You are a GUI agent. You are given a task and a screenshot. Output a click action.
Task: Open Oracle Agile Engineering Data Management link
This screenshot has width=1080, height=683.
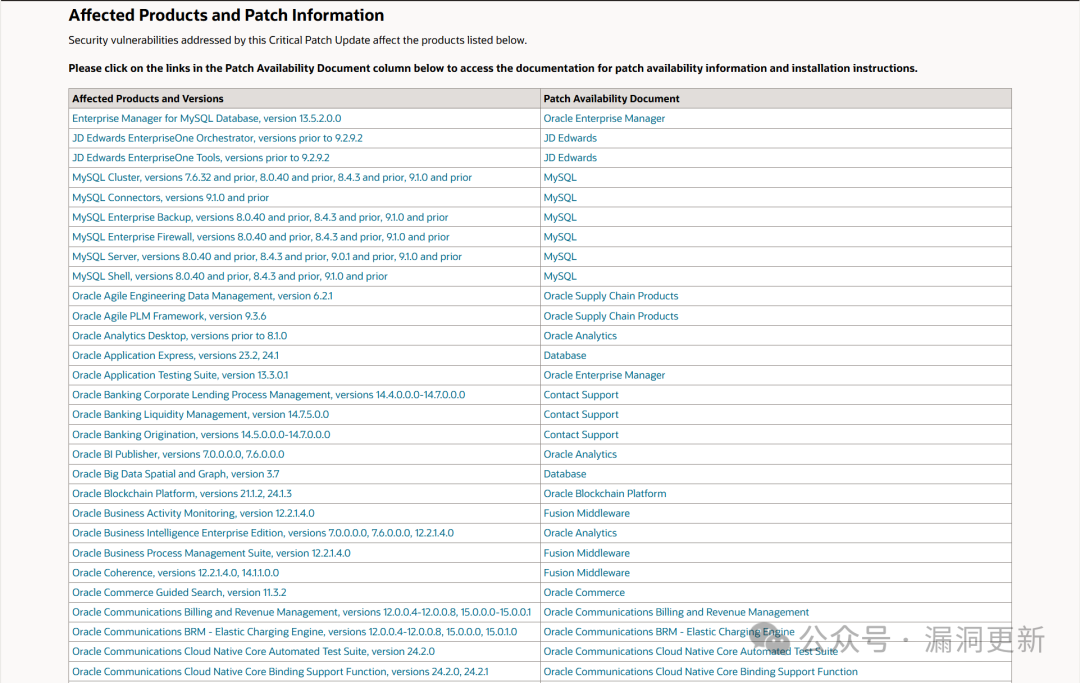click(x=202, y=296)
